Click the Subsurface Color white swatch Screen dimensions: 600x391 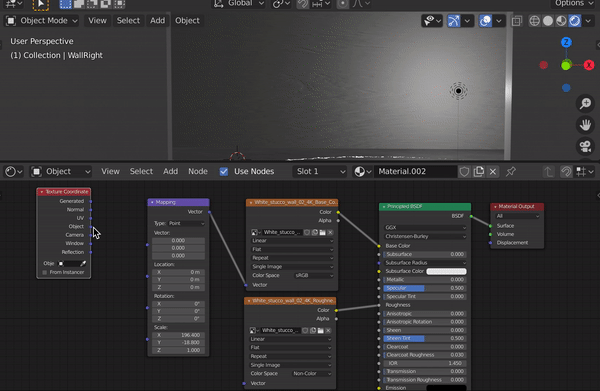446,271
